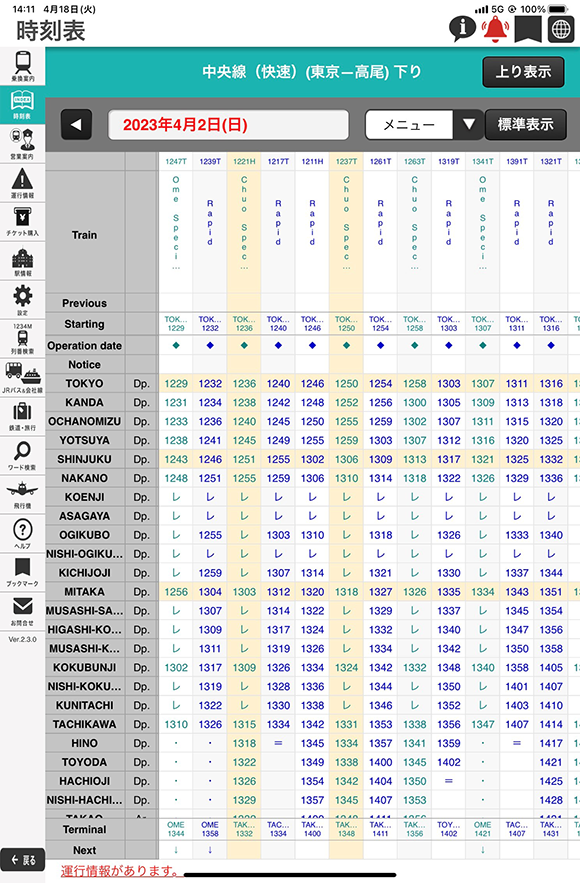This screenshot has width=580, height=883.
Task: Click SHINJUKU departure time 1306
Action: tap(346, 459)
